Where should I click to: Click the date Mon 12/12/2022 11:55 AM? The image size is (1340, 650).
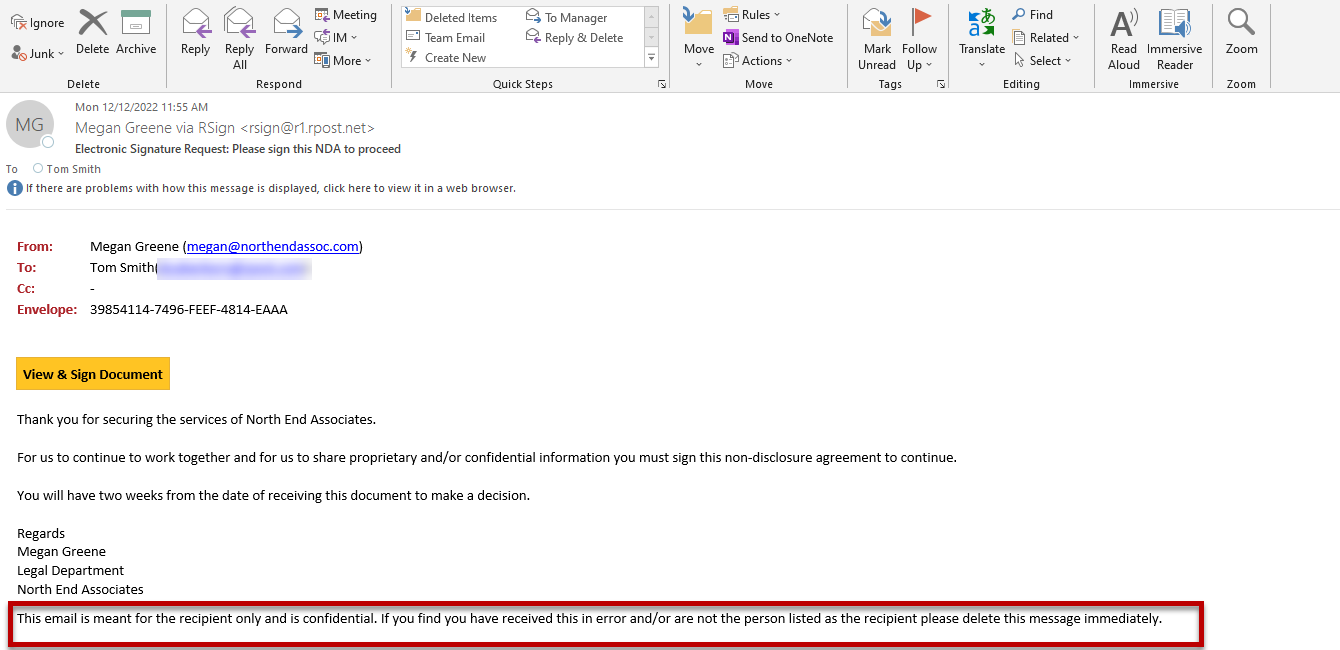pyautogui.click(x=141, y=107)
